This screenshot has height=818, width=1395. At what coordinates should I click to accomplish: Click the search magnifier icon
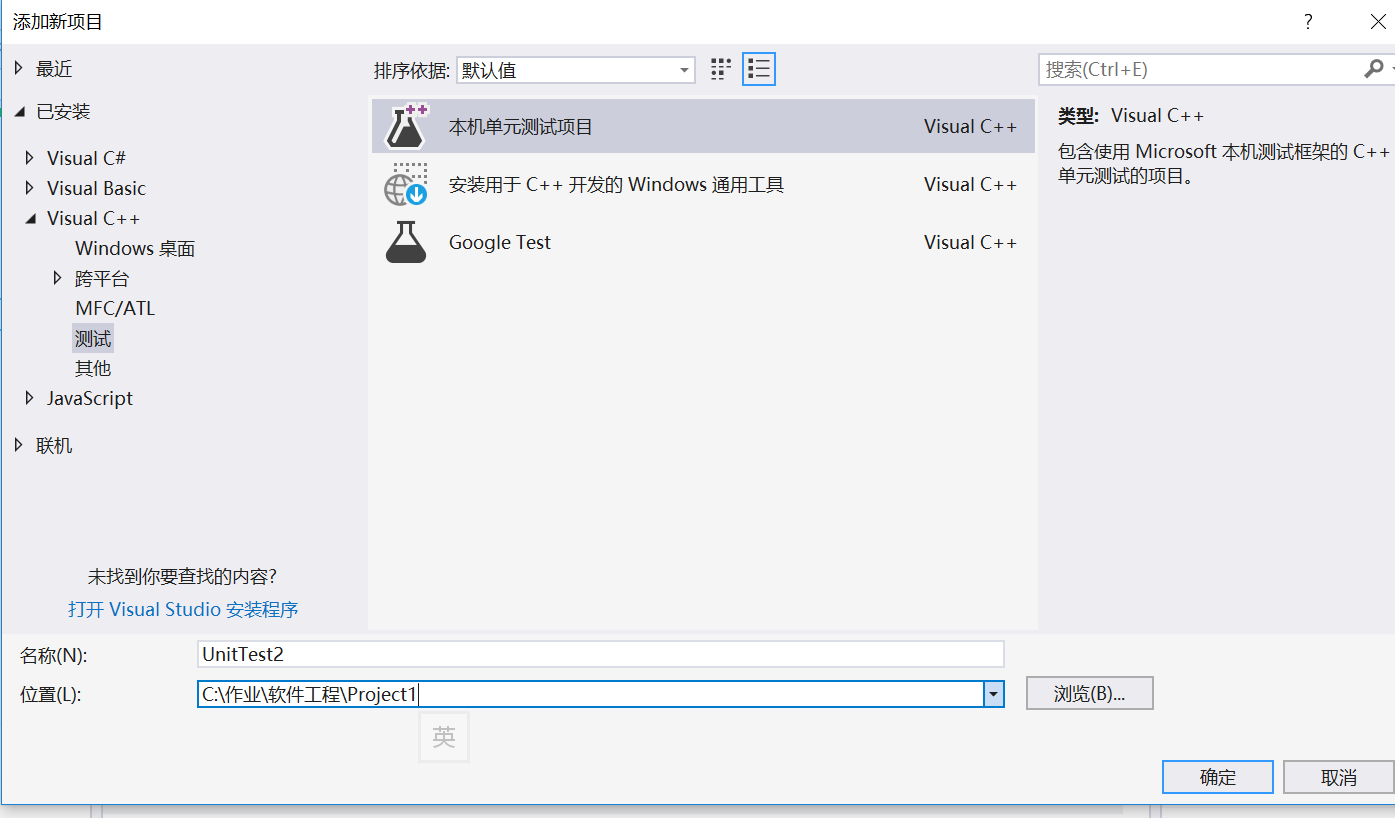point(1373,69)
